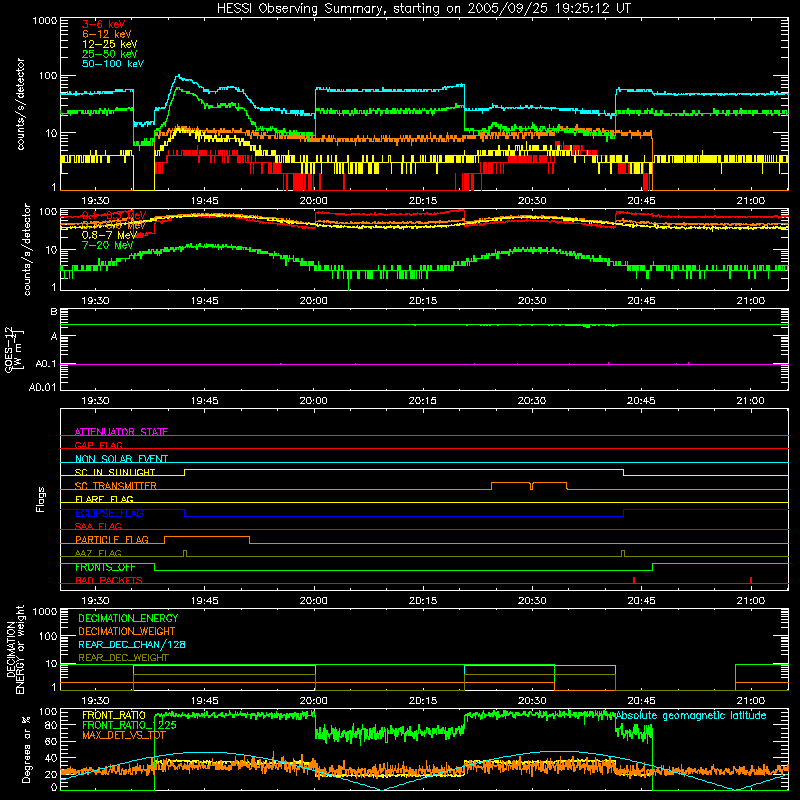Click the GAP_FLAG label
Image resolution: width=800 pixels, height=800 pixels.
click(x=98, y=445)
